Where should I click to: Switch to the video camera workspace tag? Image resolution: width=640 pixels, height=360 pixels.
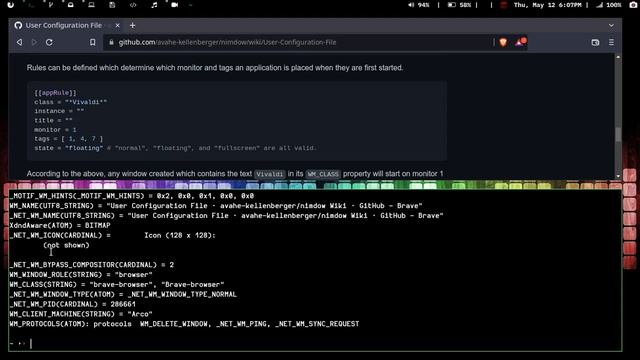point(175,5)
